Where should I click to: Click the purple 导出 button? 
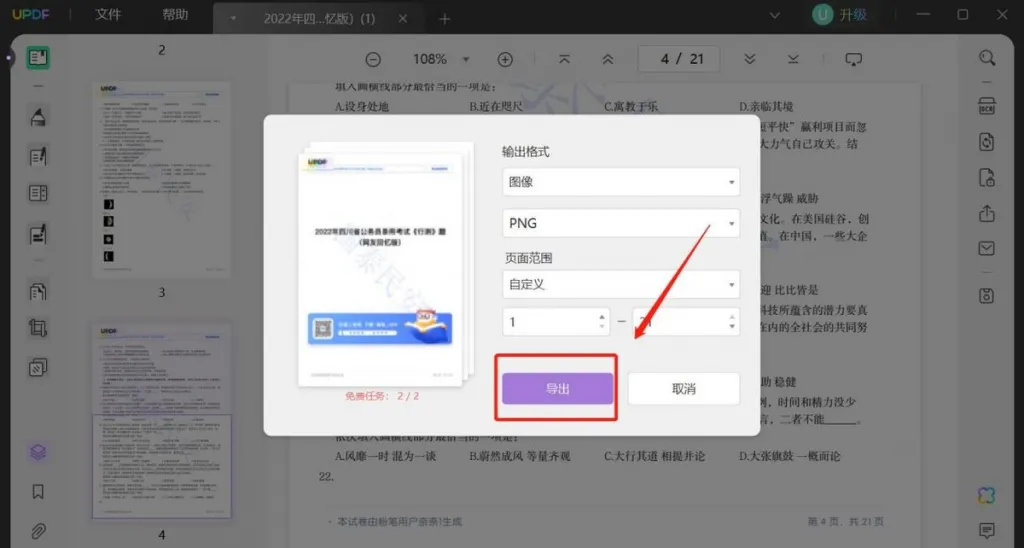[x=558, y=389]
